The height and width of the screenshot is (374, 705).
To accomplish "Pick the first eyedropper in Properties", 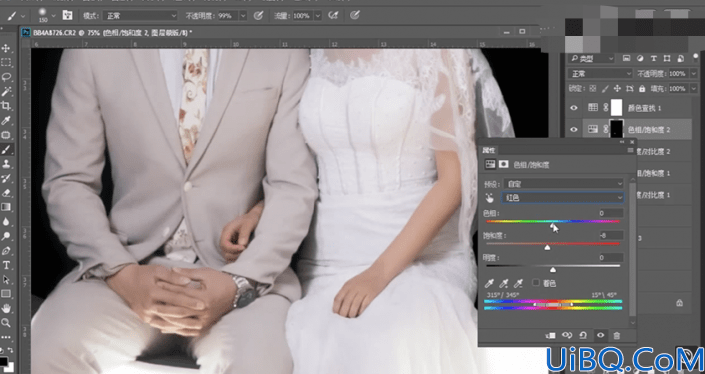I will [489, 283].
